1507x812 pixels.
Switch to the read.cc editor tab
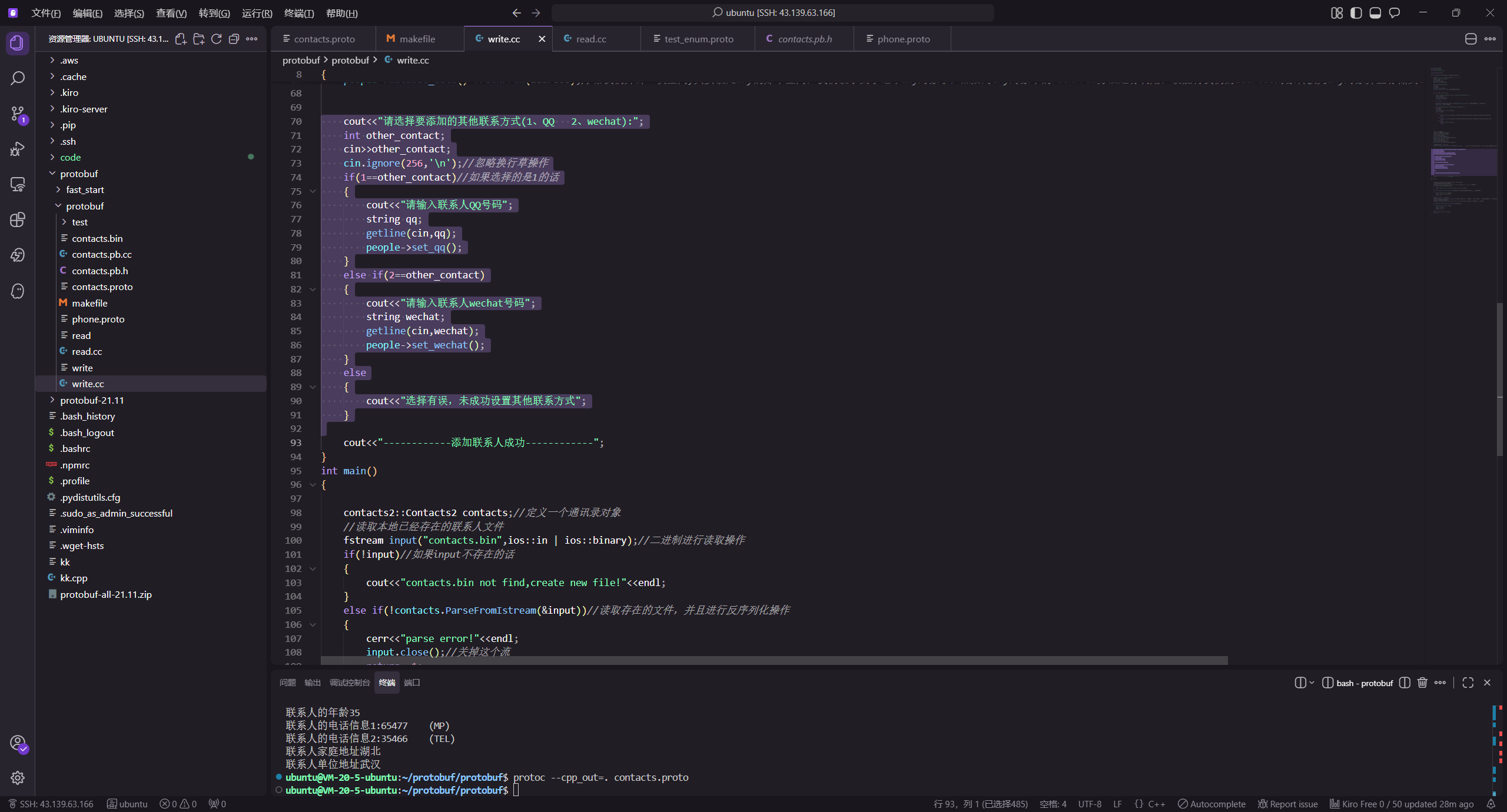pos(590,39)
